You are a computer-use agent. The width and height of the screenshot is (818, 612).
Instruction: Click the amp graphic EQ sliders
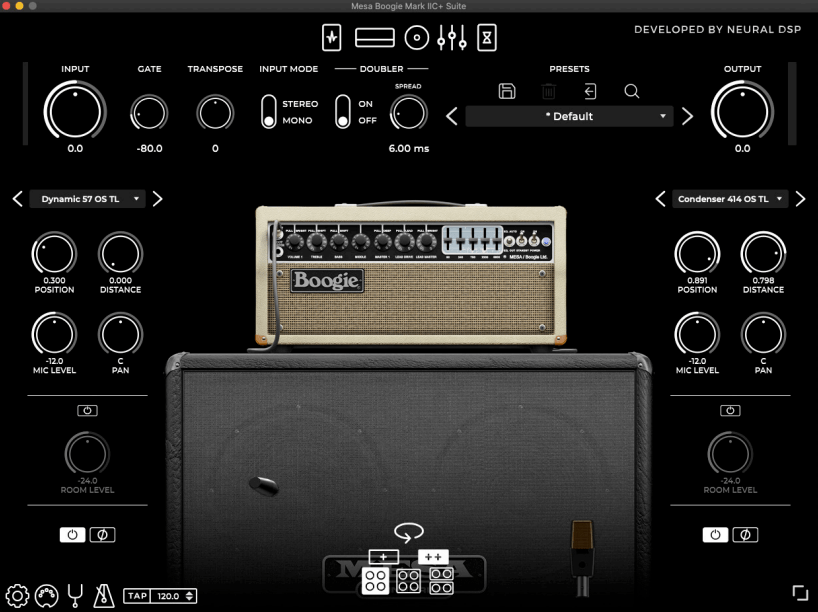pos(472,241)
